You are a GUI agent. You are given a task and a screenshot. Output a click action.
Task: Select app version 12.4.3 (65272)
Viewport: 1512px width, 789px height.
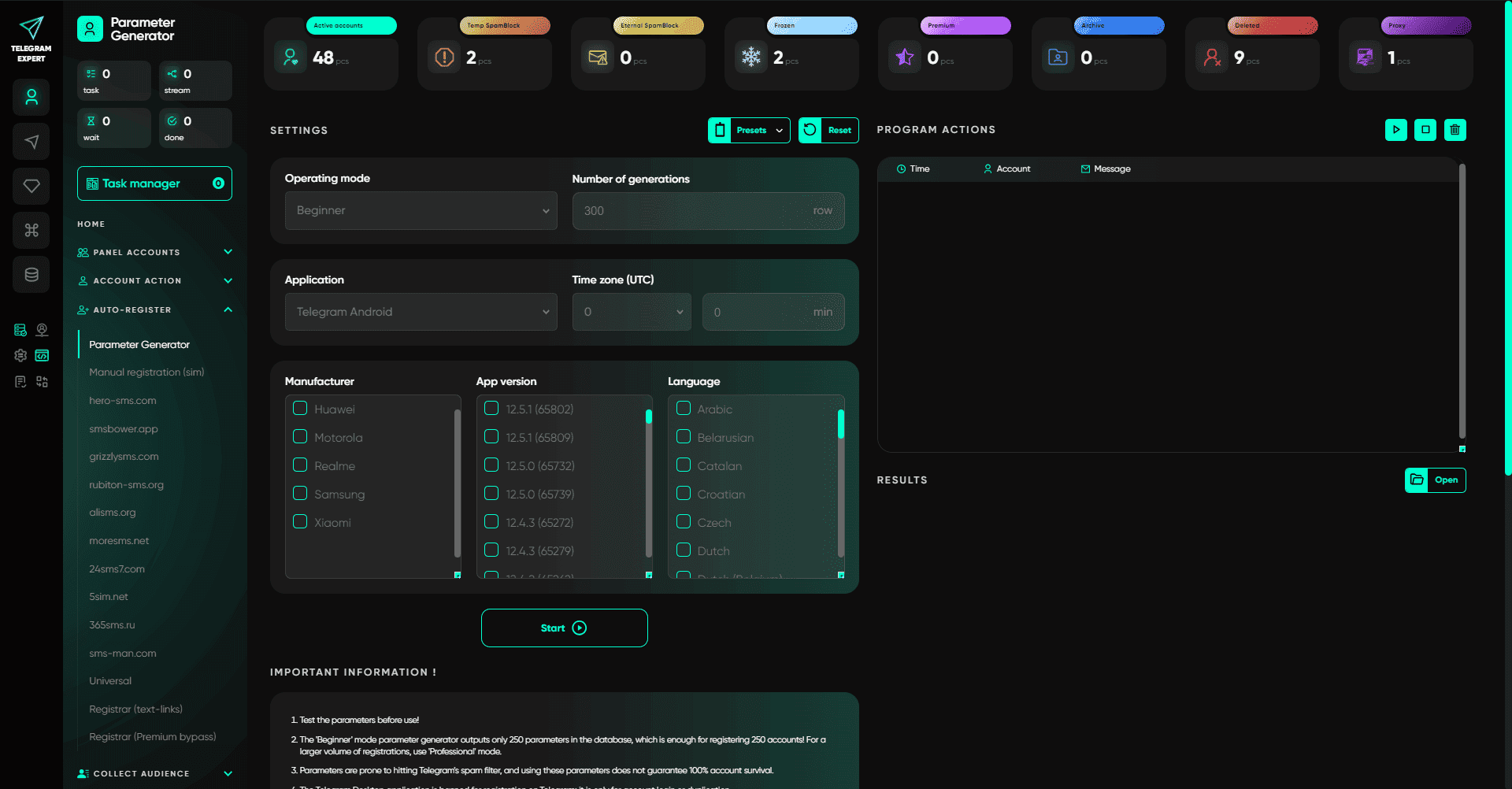point(491,522)
